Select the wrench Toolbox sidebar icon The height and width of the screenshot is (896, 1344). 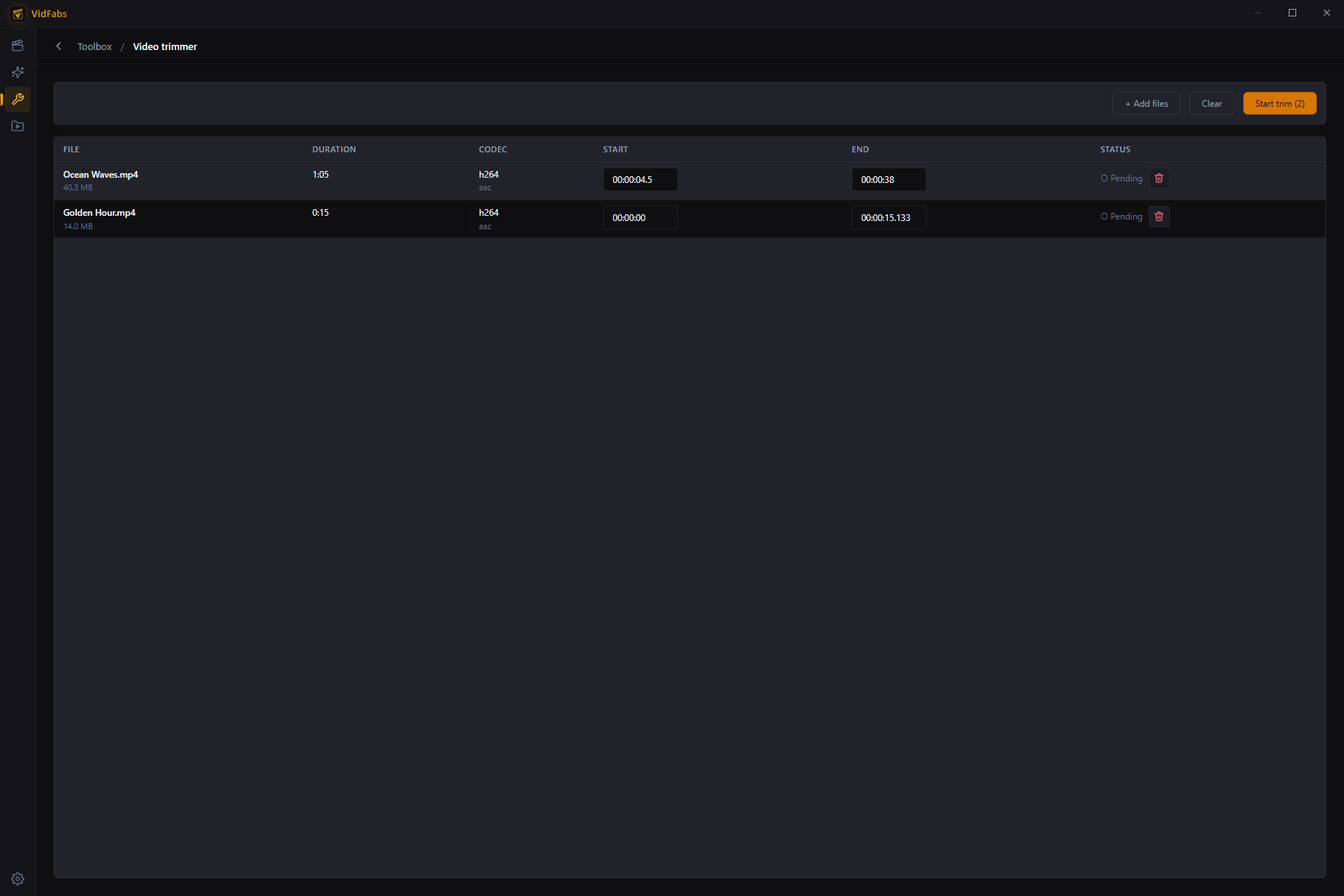click(x=18, y=99)
